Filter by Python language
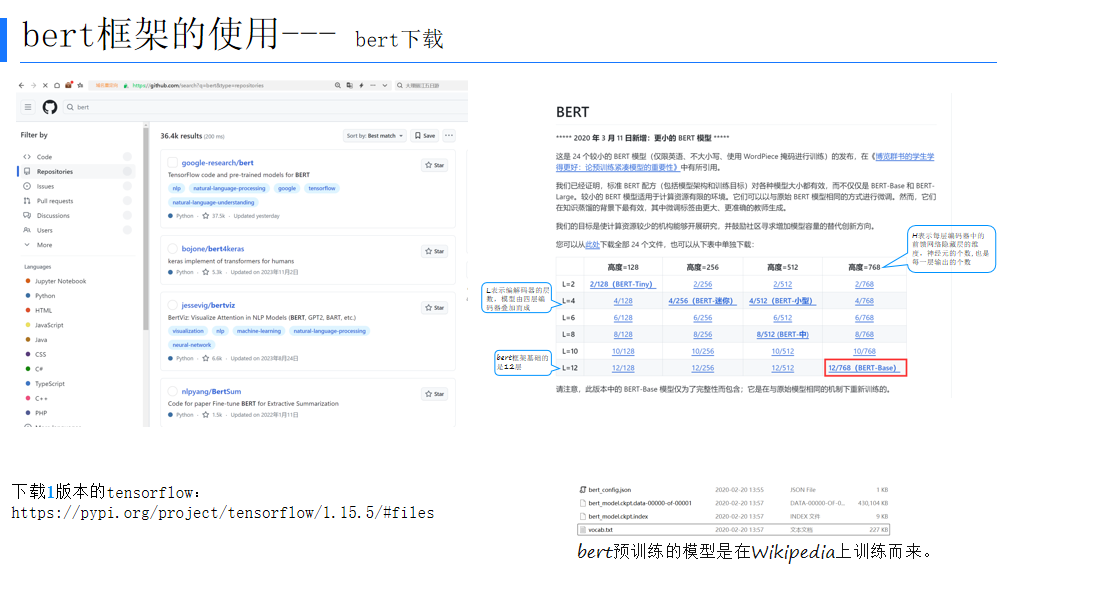 tap(41, 296)
